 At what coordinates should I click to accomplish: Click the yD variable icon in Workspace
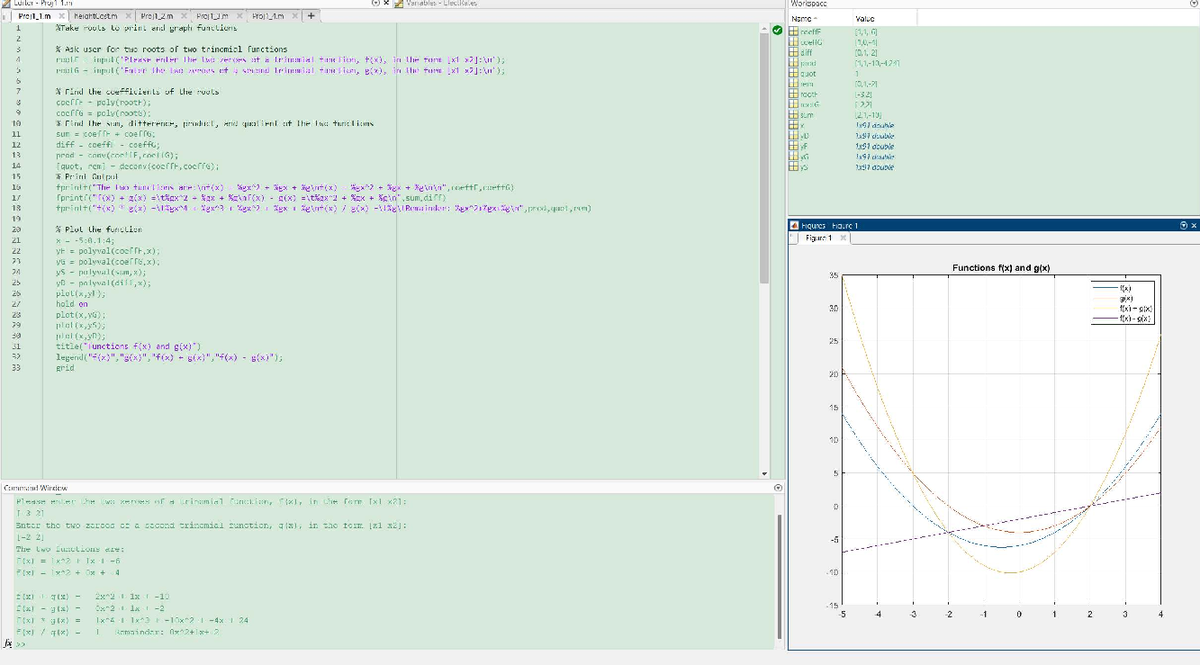click(795, 137)
